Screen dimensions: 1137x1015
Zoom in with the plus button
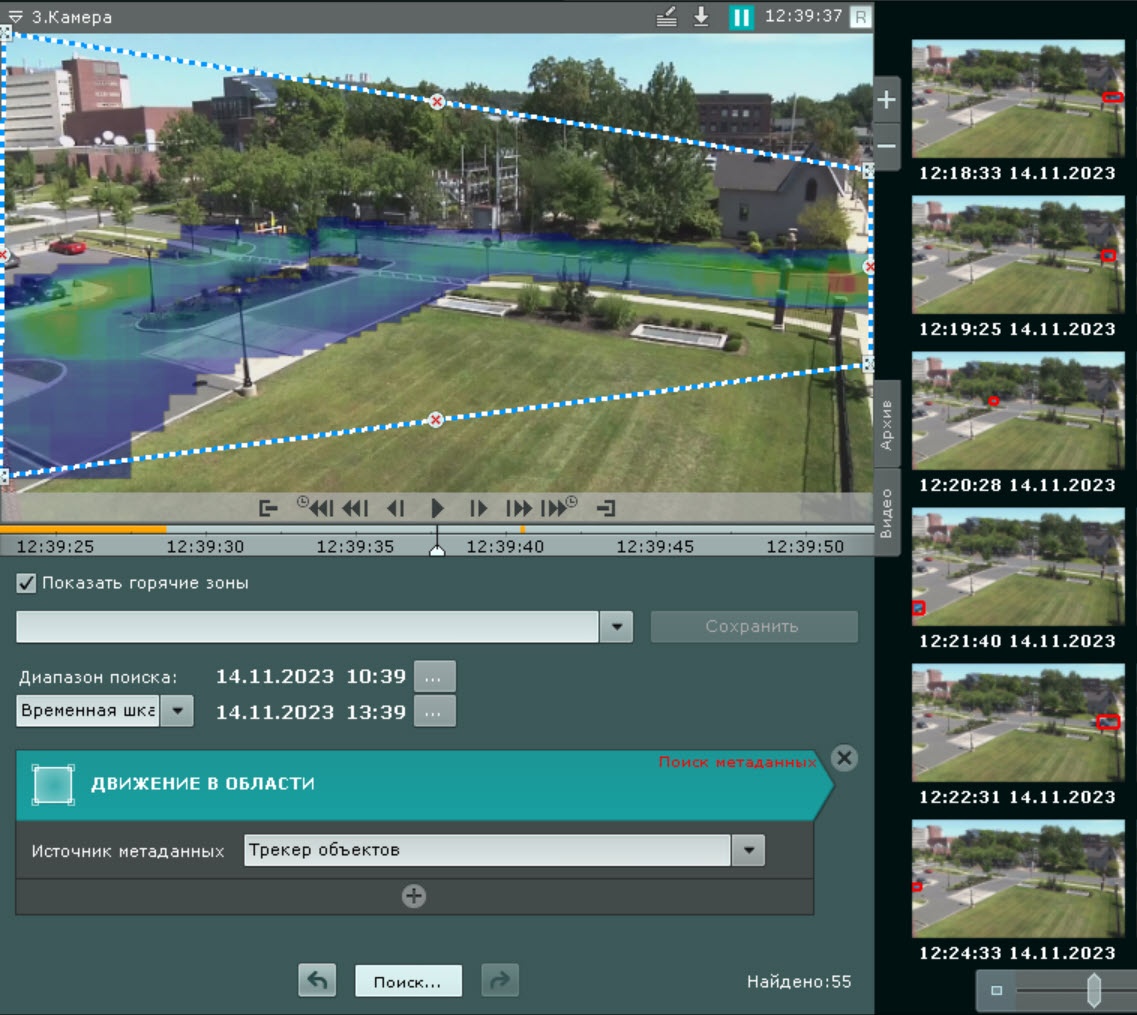pos(886,101)
